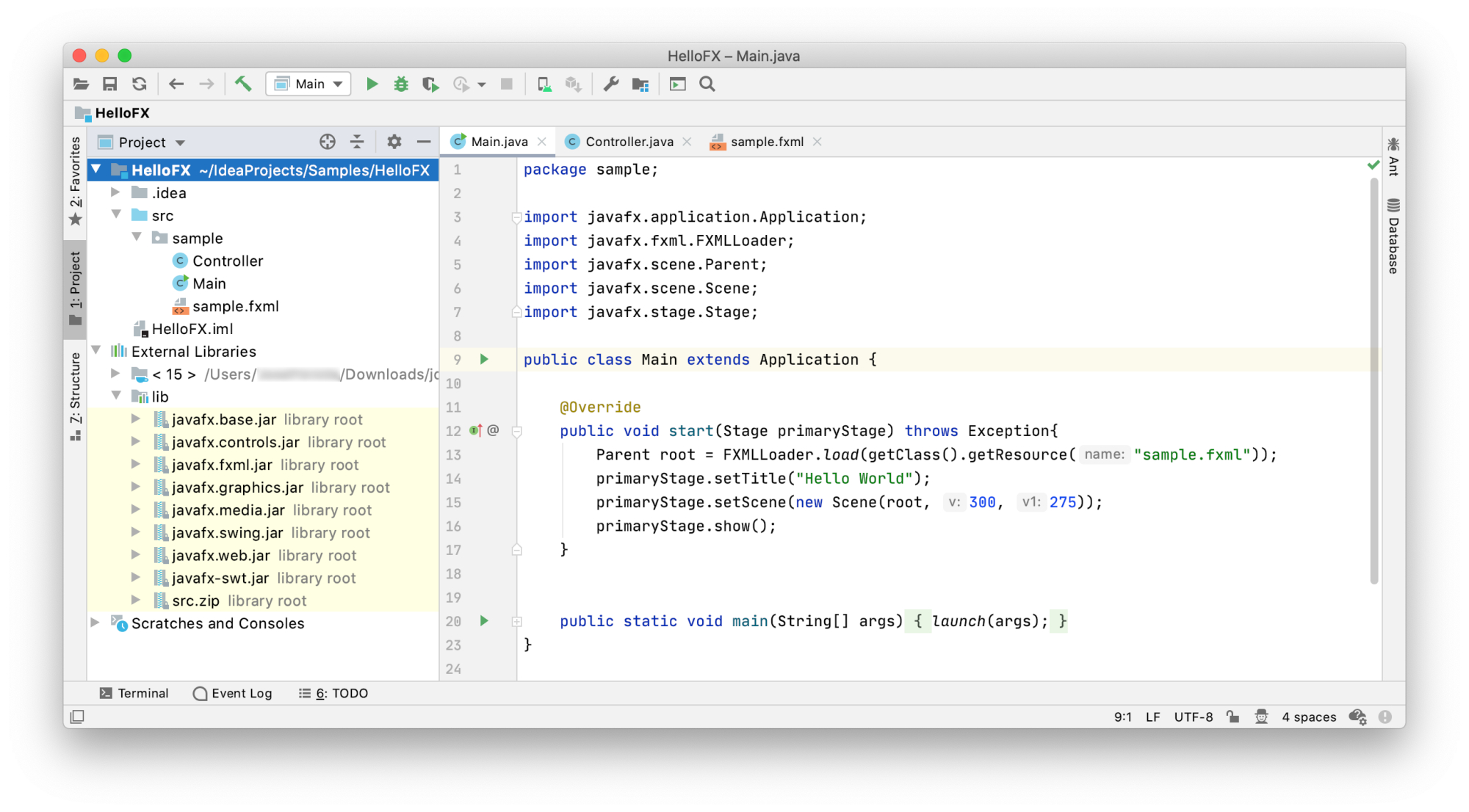The width and height of the screenshot is (1469, 812).
Task: Open the Main run configuration dropdown
Action: 308,84
